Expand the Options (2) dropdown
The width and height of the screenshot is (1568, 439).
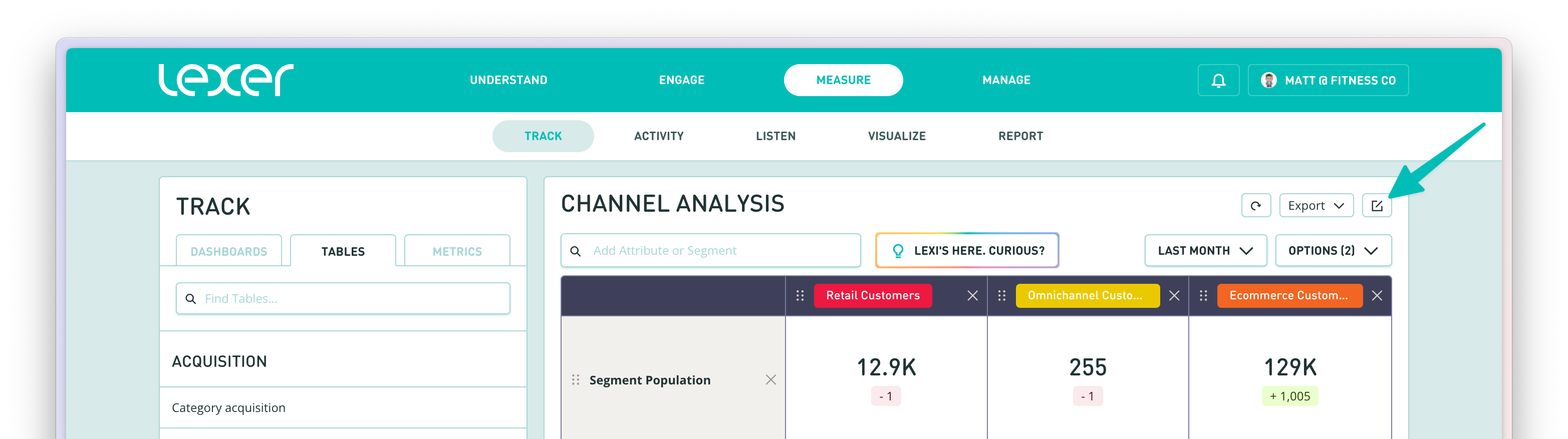(1333, 250)
